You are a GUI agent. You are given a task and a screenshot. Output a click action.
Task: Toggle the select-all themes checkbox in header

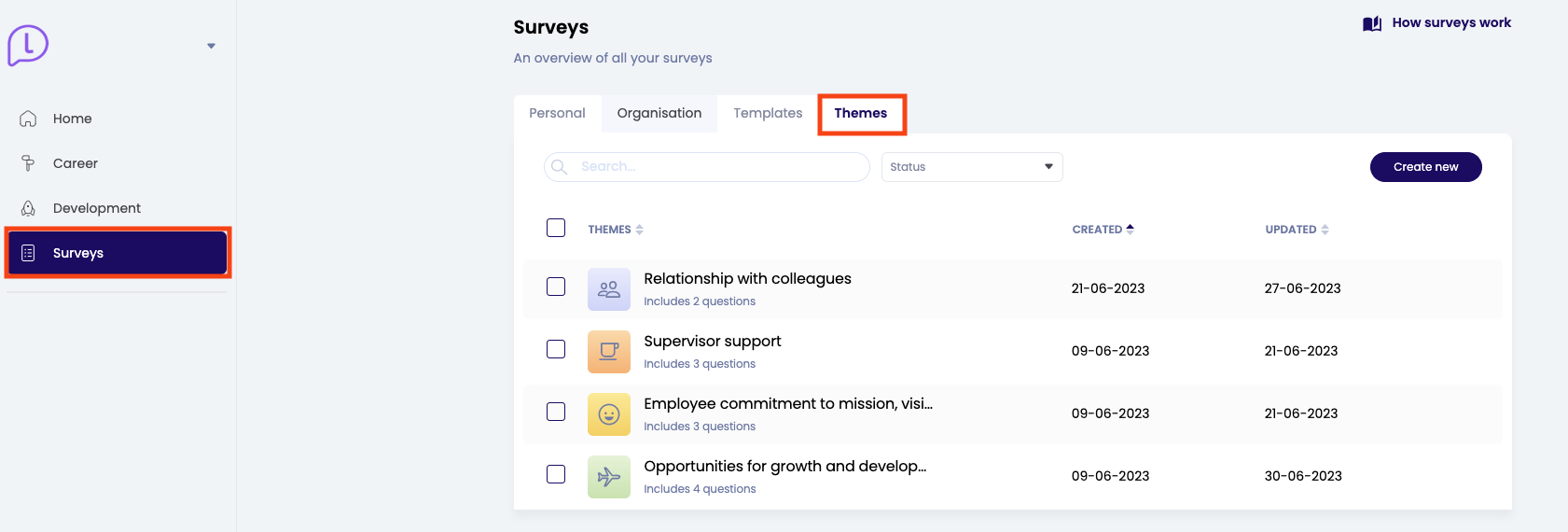click(x=556, y=228)
